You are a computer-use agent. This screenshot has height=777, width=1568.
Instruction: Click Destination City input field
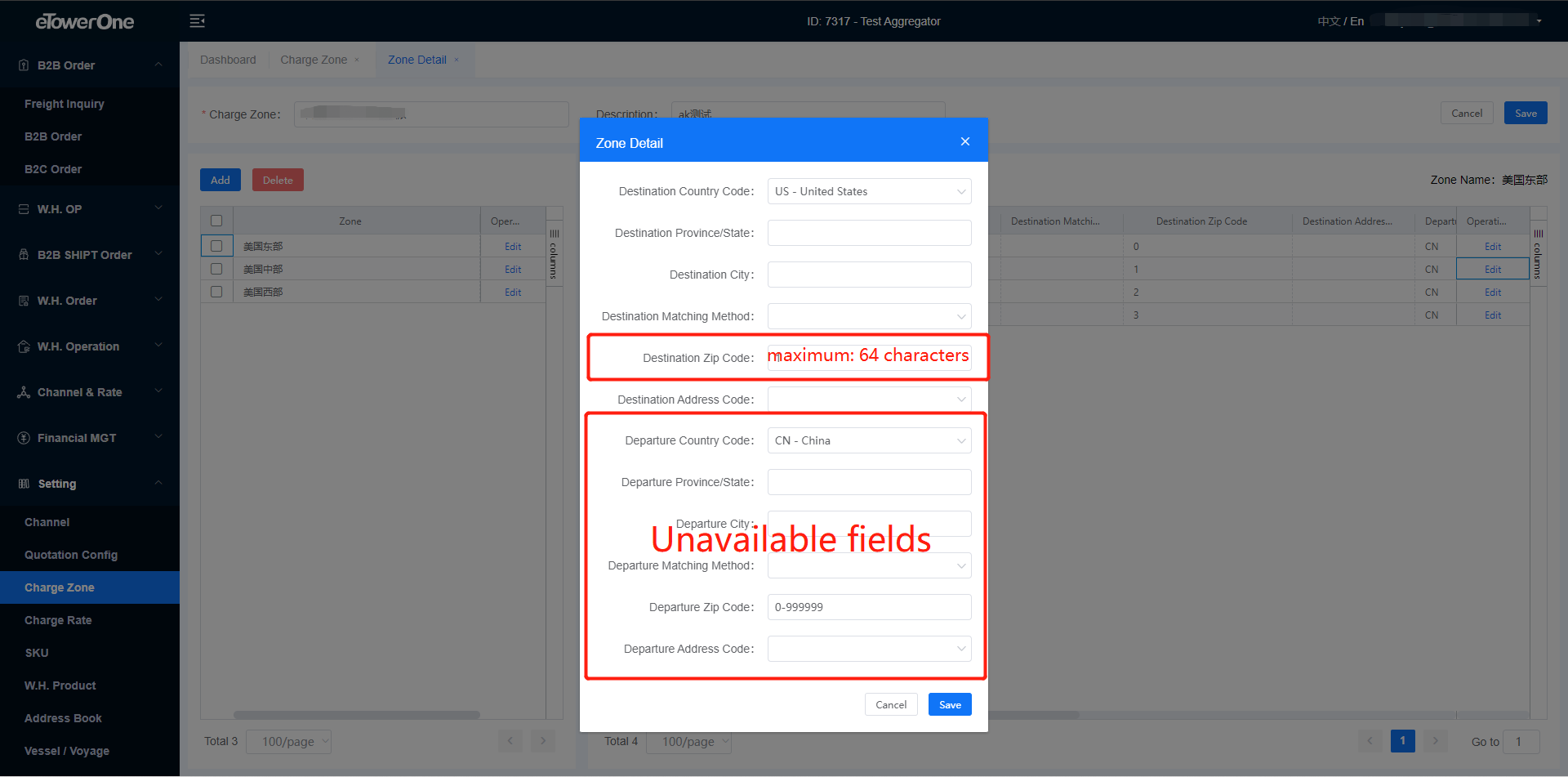(870, 275)
